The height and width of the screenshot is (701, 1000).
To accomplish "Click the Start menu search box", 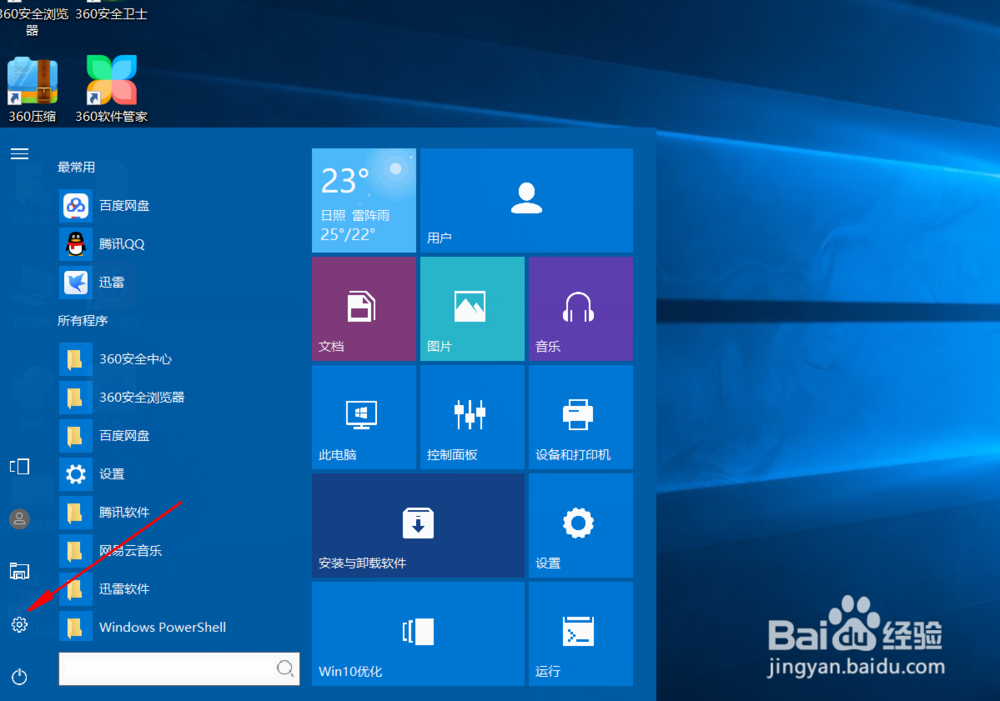I will [x=179, y=668].
